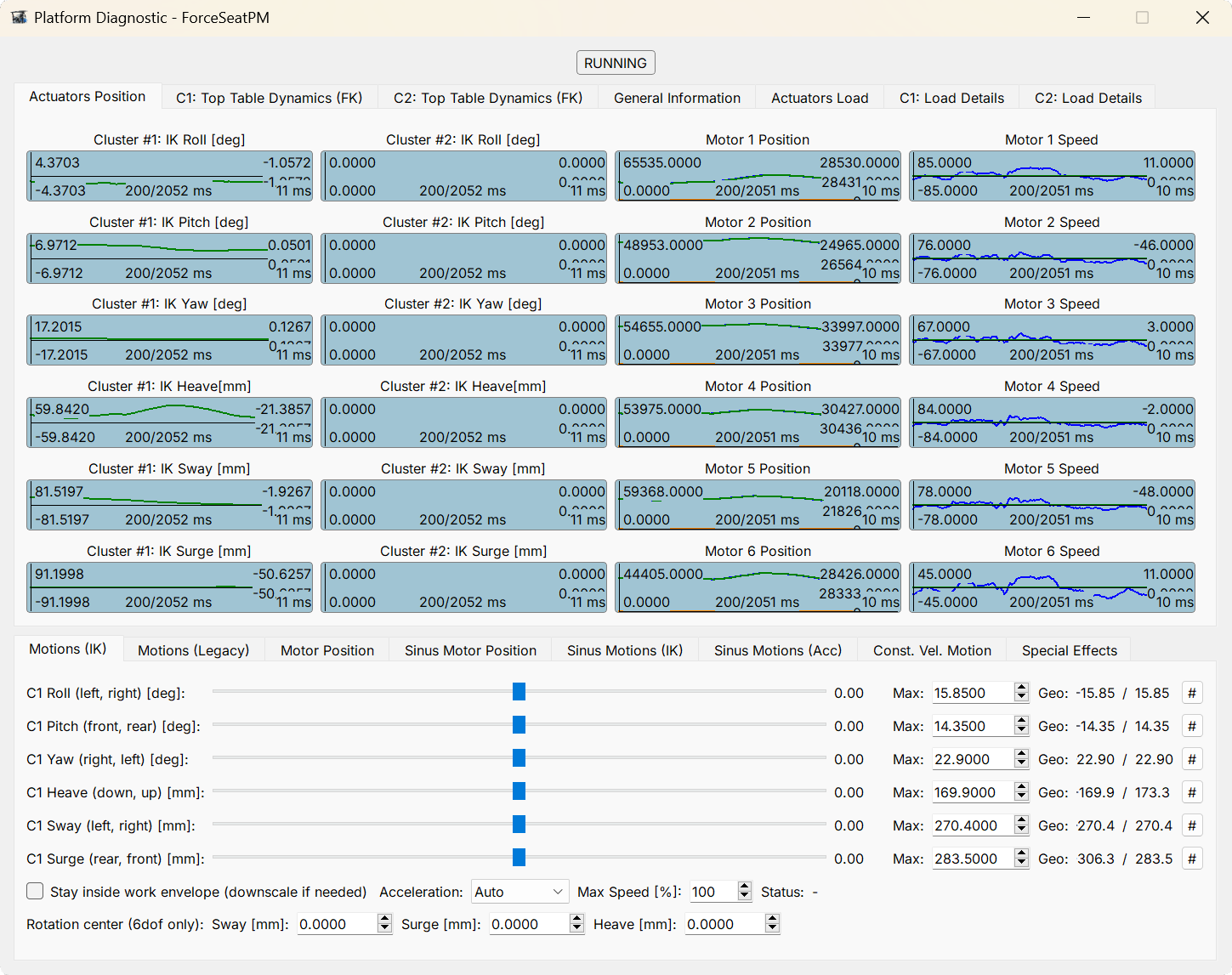Switch to General Information tab
Image resolution: width=1232 pixels, height=975 pixels.
click(677, 98)
